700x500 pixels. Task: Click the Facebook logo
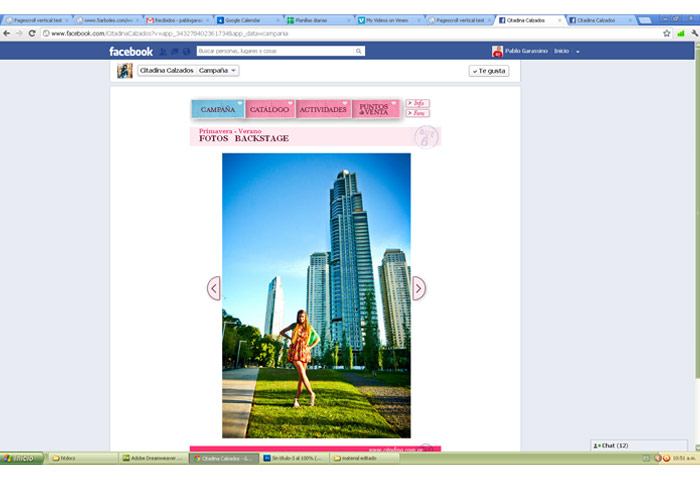point(131,51)
